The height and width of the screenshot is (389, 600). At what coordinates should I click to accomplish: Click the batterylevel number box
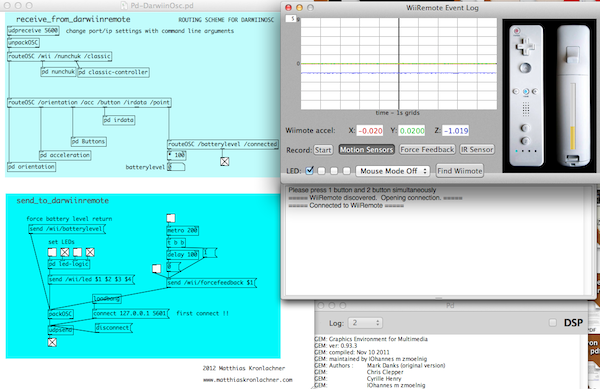(x=176, y=167)
